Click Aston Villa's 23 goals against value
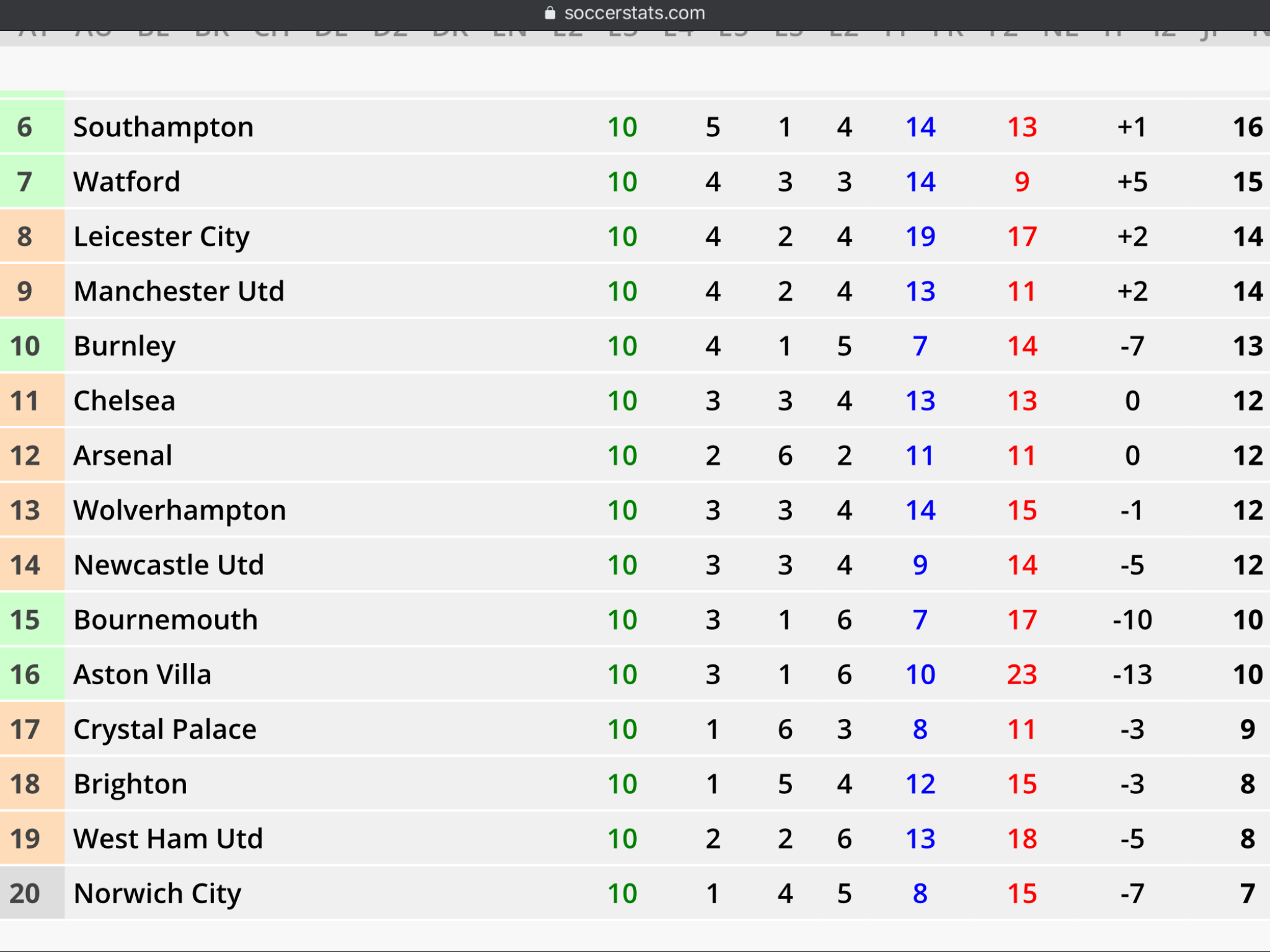This screenshot has height=952, width=1270. pyautogui.click(x=1022, y=675)
